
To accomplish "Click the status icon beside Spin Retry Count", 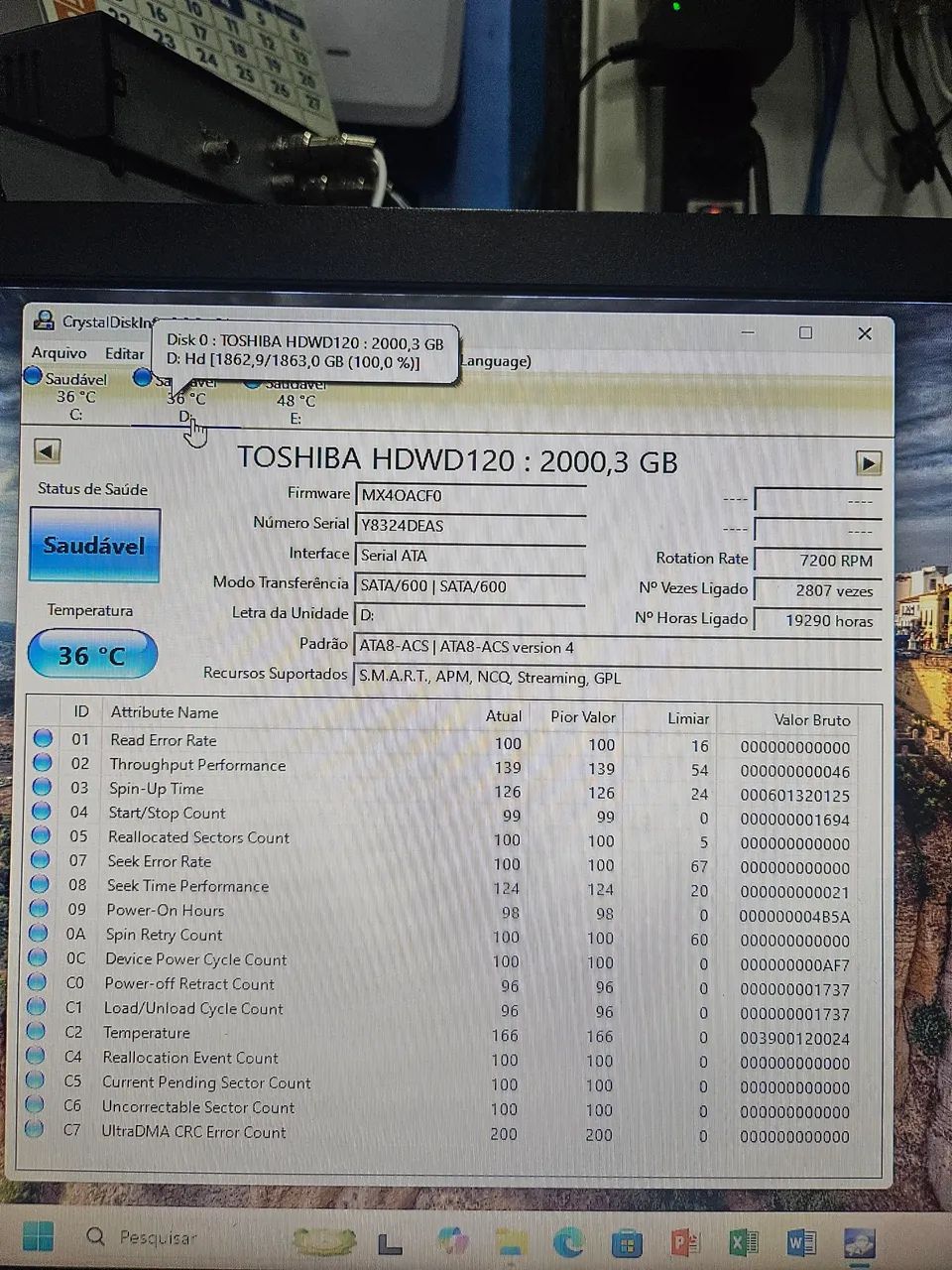I will click(39, 933).
